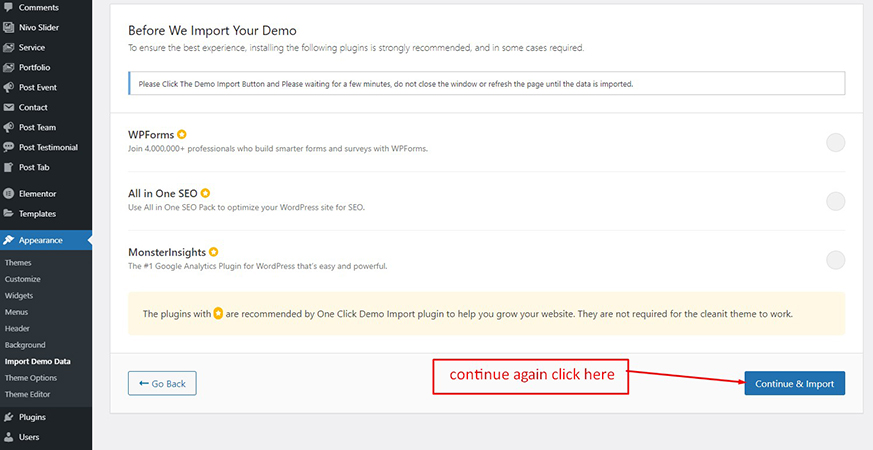Click the Users icon in sidebar

(9, 437)
